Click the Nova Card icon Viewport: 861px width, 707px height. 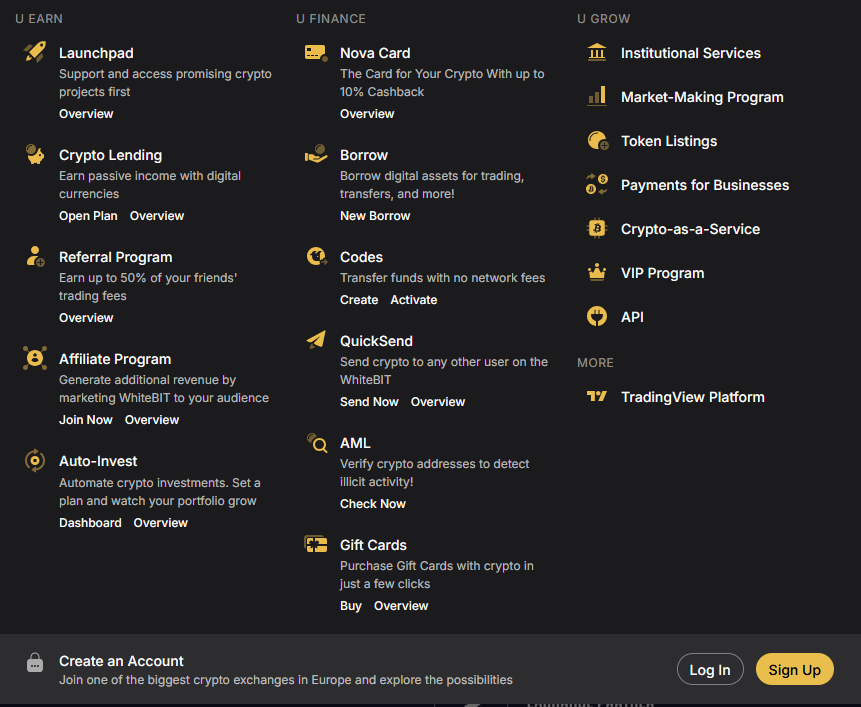click(316, 52)
